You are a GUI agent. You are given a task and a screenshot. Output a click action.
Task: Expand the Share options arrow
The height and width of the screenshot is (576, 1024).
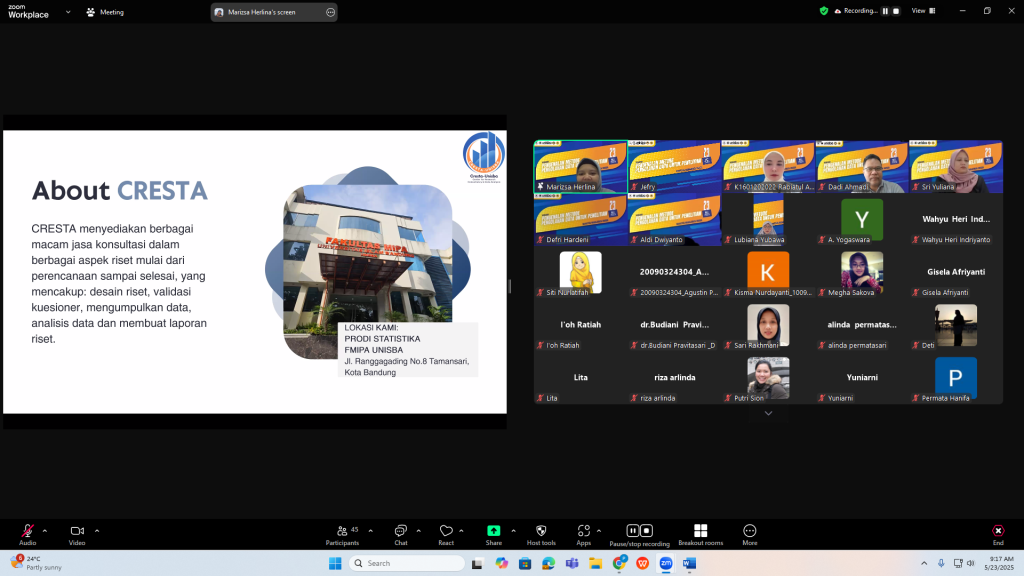point(513,531)
